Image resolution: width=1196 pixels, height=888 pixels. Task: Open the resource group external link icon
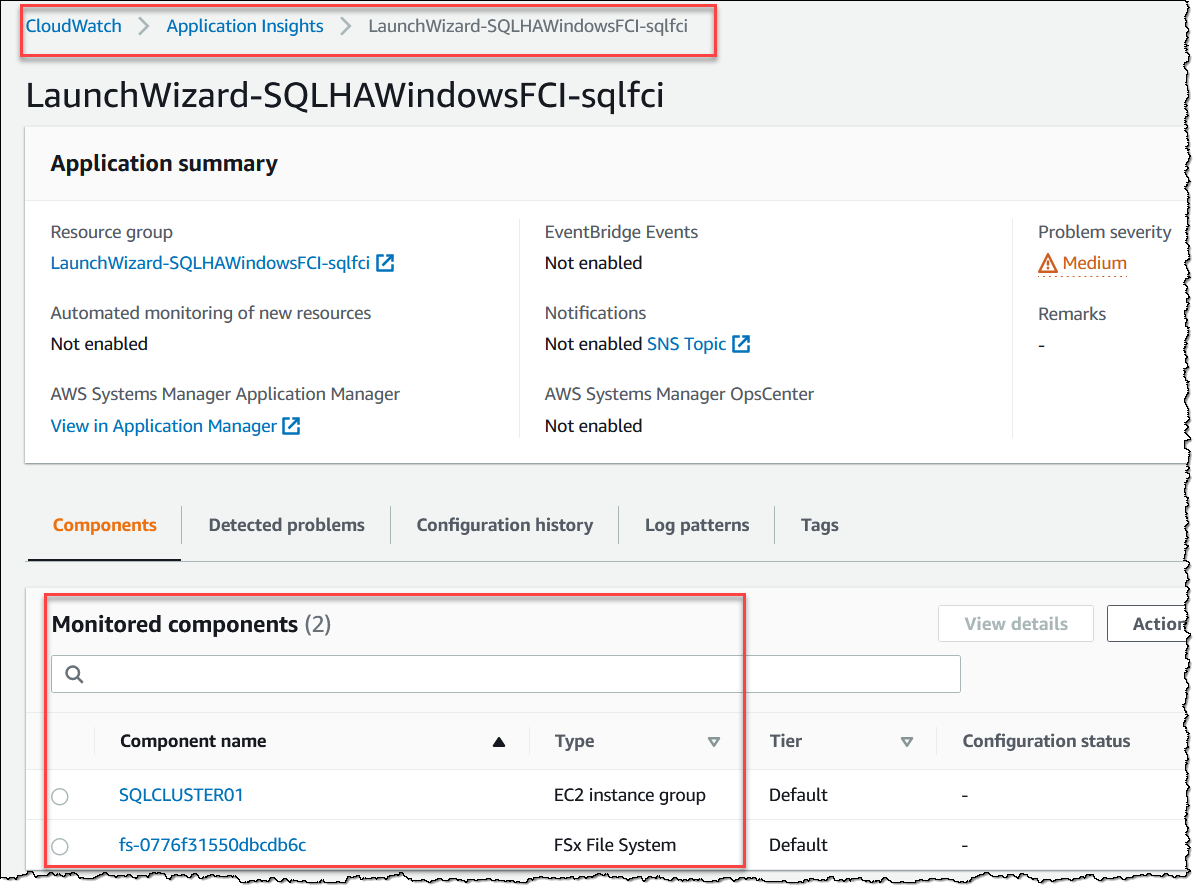pyautogui.click(x=386, y=263)
